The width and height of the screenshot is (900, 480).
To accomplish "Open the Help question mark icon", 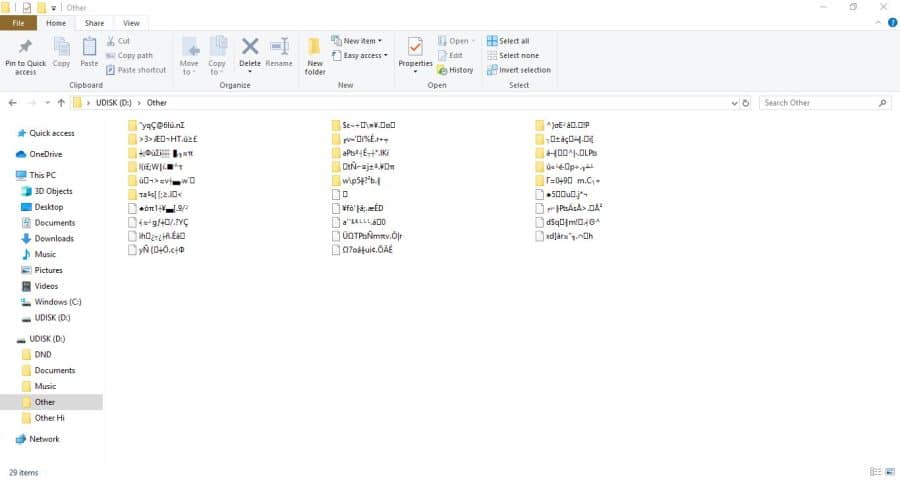I will pyautogui.click(x=892, y=23).
